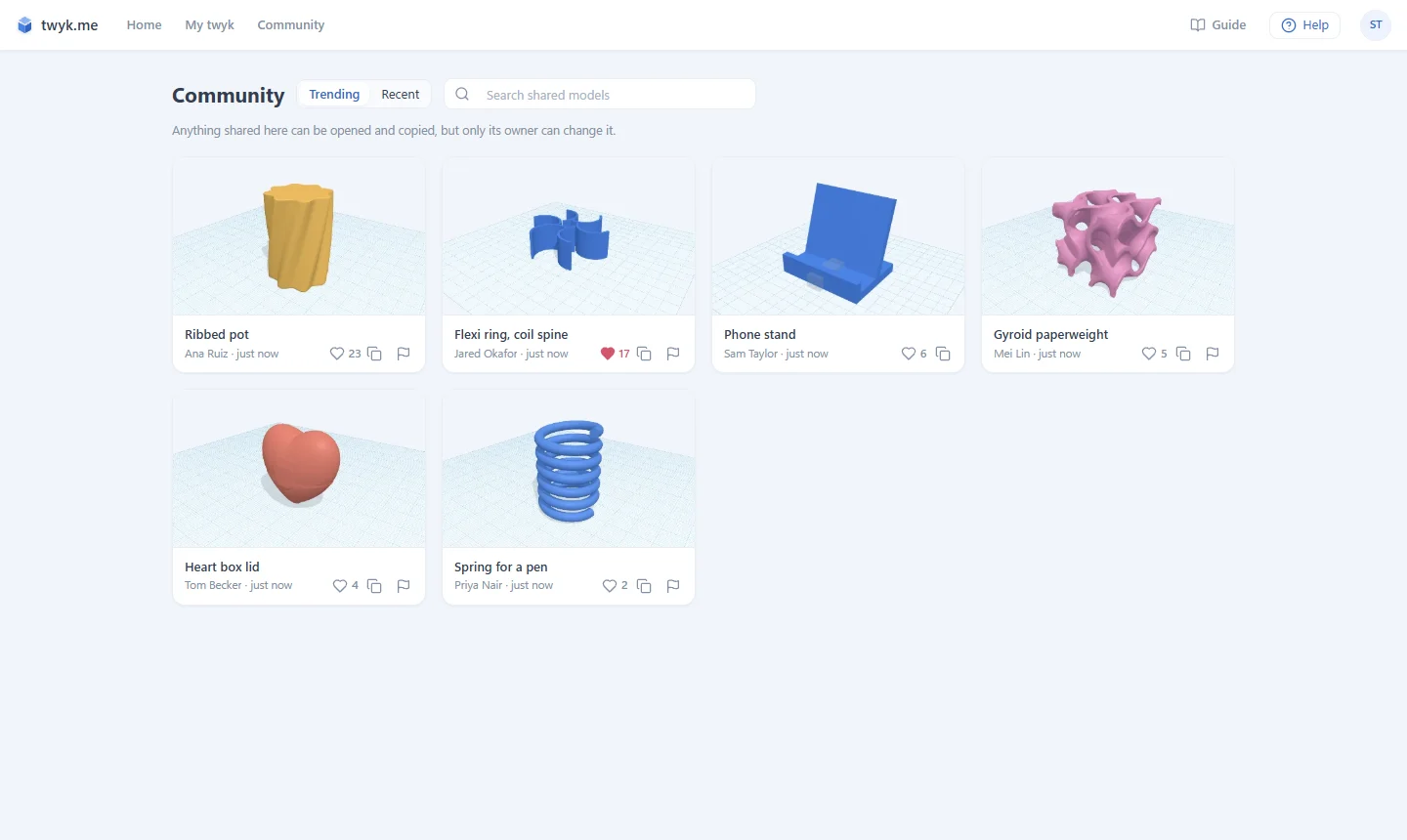
Task: Click the "Ribbed pot" title
Action: click(x=217, y=334)
